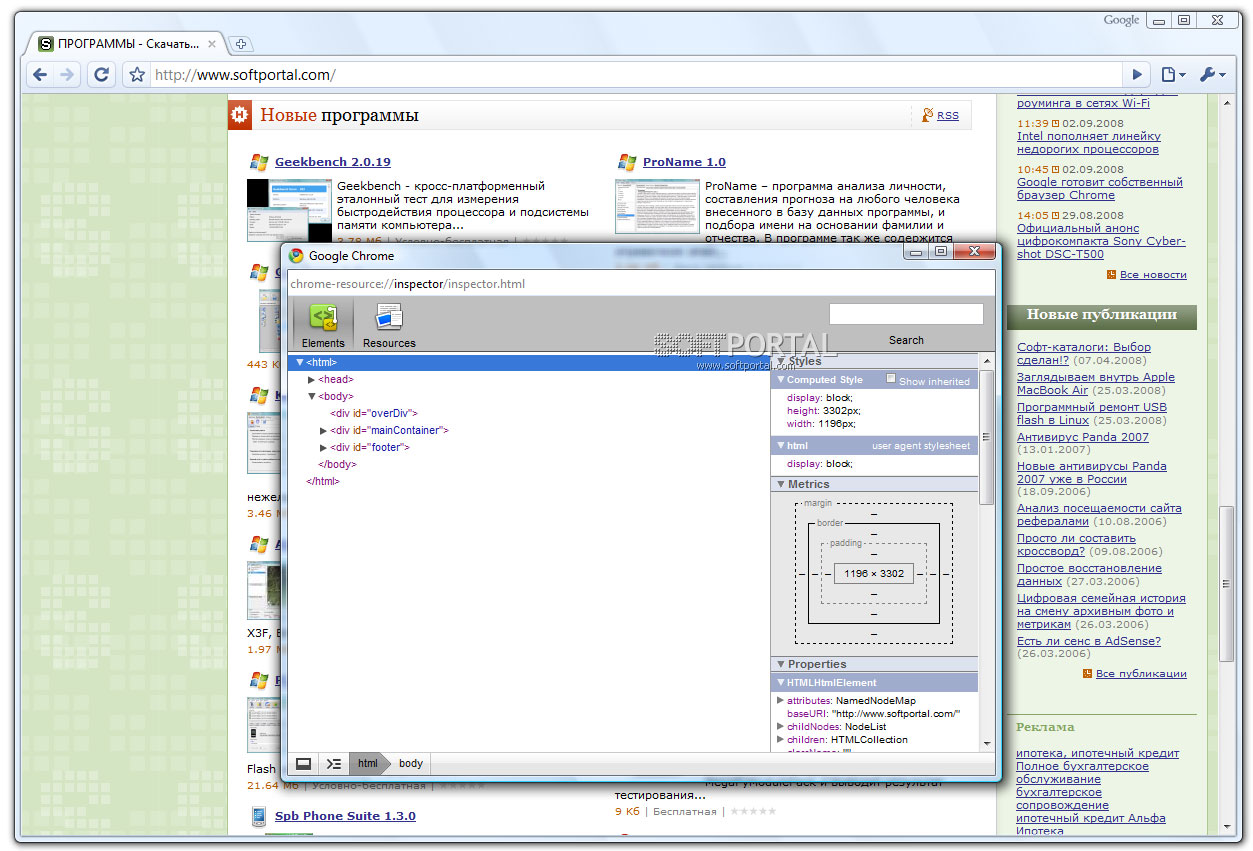Enable the Show inherited checkbox
This screenshot has width=1253, height=851.
click(x=891, y=379)
